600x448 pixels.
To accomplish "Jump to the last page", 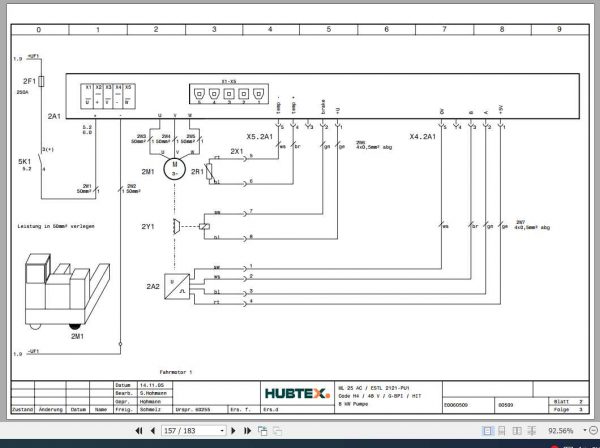I will tap(248, 431).
